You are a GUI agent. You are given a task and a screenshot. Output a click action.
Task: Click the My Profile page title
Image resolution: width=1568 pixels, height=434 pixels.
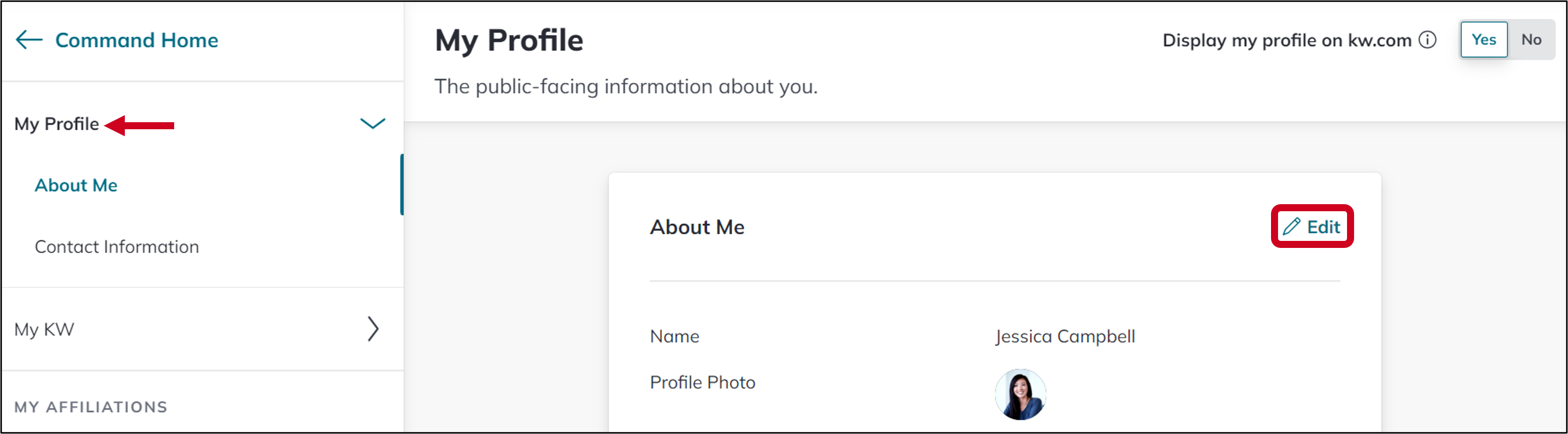coord(509,41)
